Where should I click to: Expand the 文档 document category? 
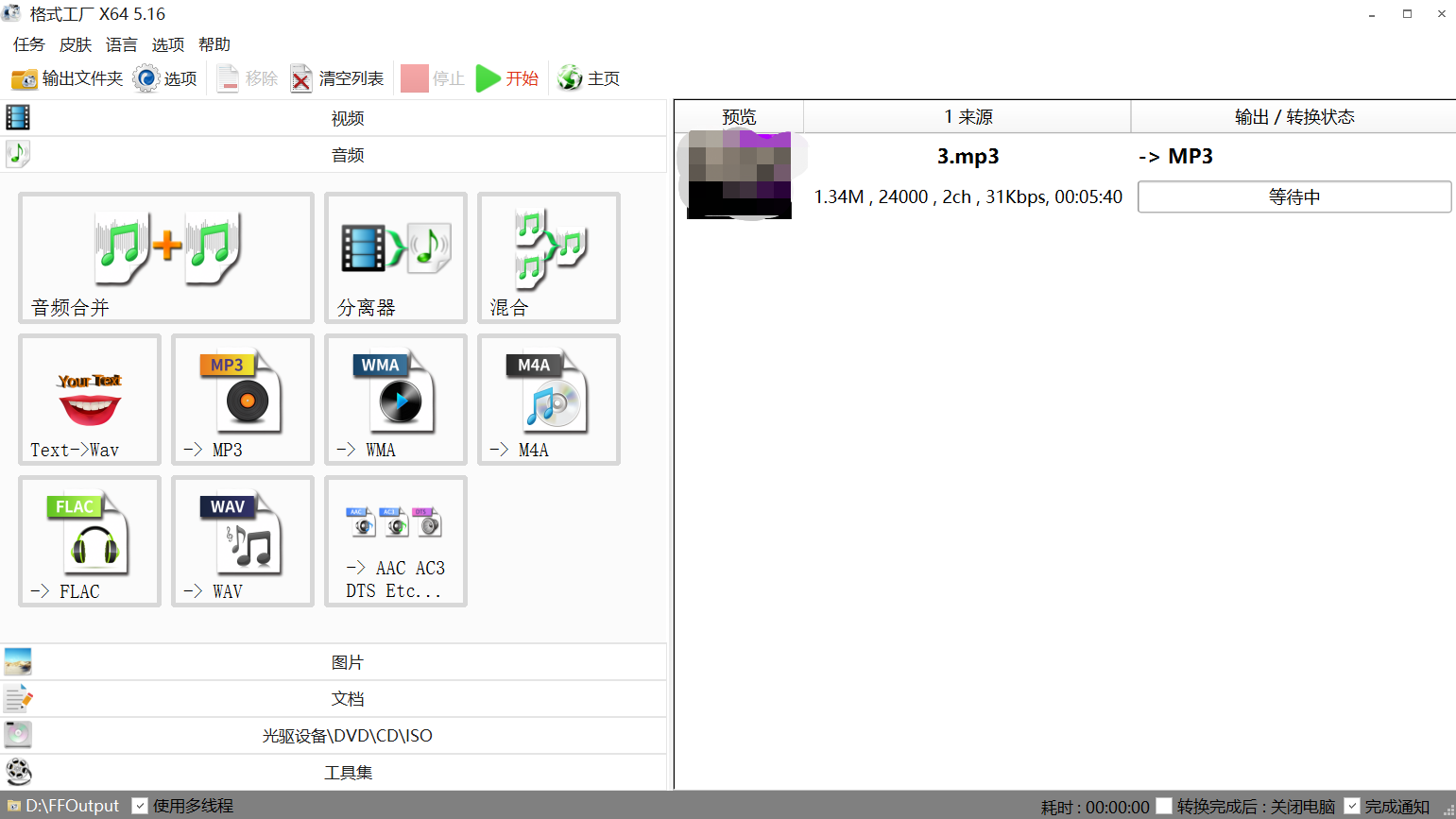[334, 699]
